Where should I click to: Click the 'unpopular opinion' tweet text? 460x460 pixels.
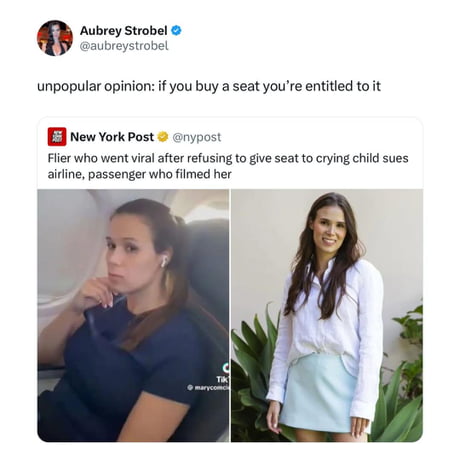click(209, 86)
